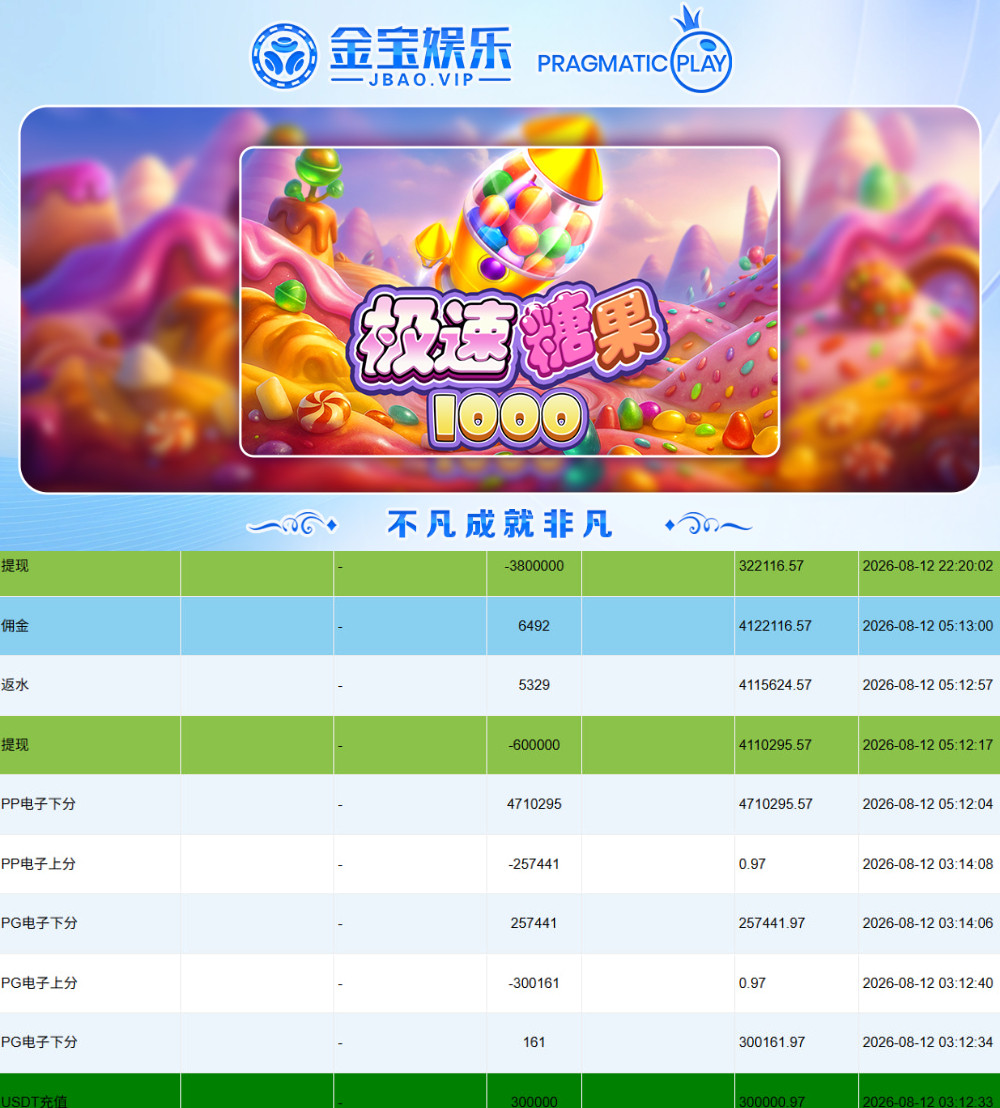Screen dimensions: 1000x1108
Task: Click 0.97 balance in PG电子上分 row
Action: pyautogui.click(x=752, y=984)
